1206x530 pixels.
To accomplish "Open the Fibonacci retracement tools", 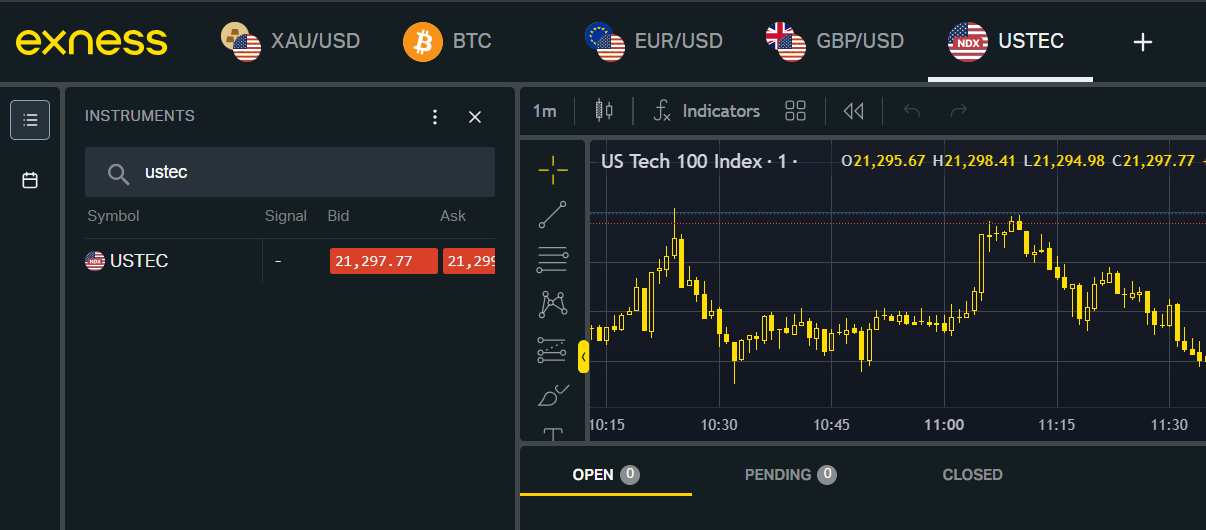I will pyautogui.click(x=553, y=260).
